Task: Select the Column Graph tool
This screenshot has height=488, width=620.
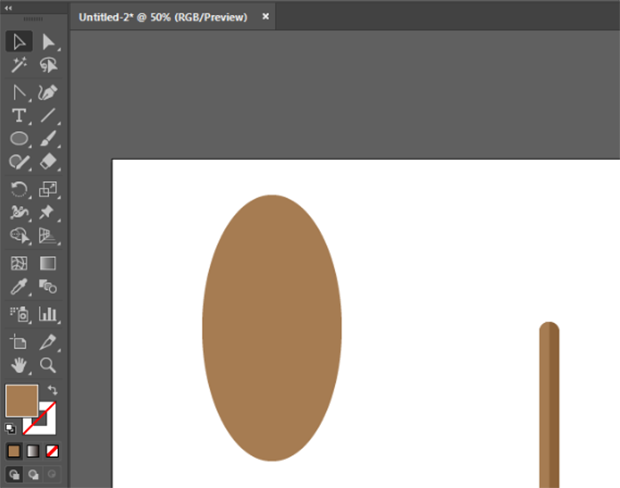Action: point(47,314)
